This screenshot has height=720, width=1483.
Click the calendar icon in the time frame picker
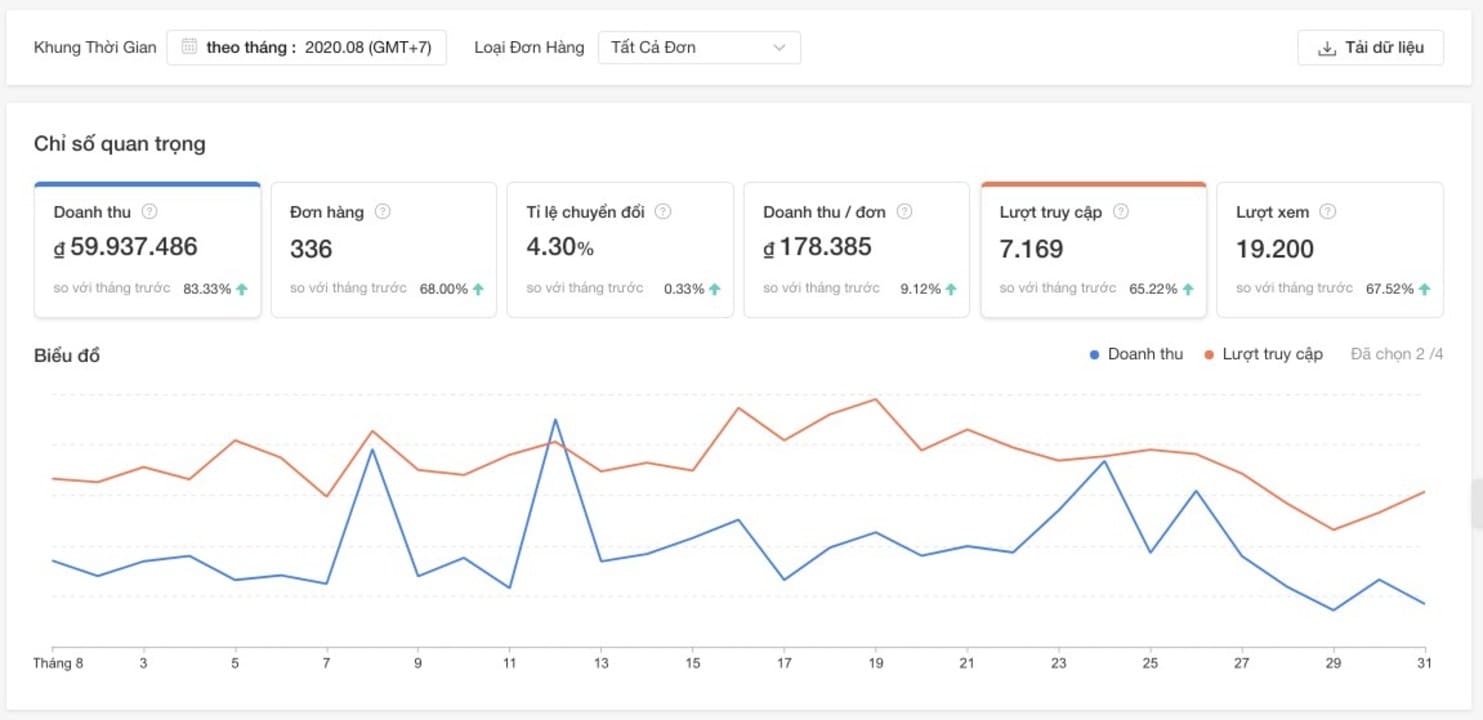189,47
